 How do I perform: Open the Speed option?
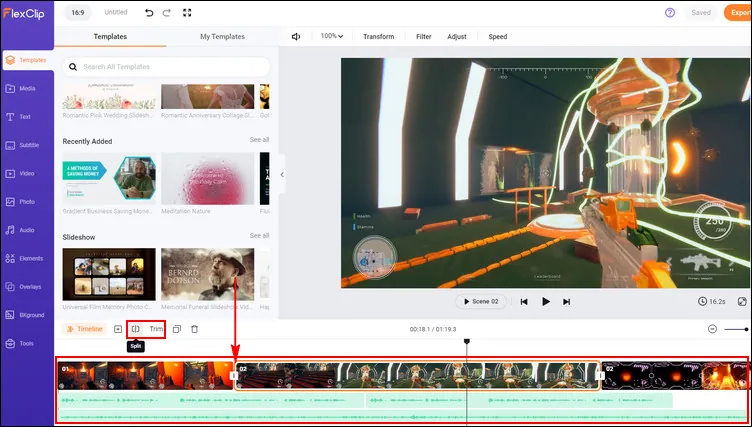498,36
